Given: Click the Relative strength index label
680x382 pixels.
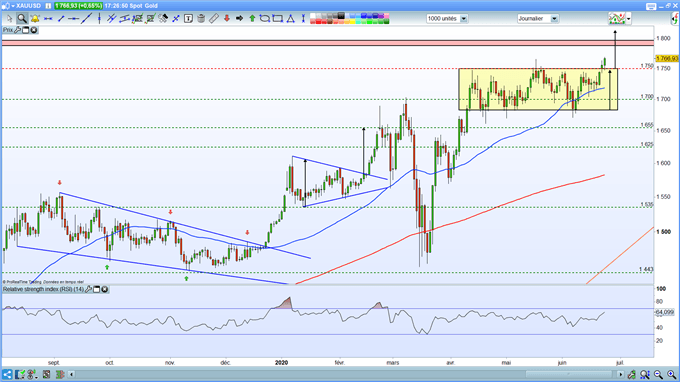Looking at the screenshot, I should pos(43,289).
